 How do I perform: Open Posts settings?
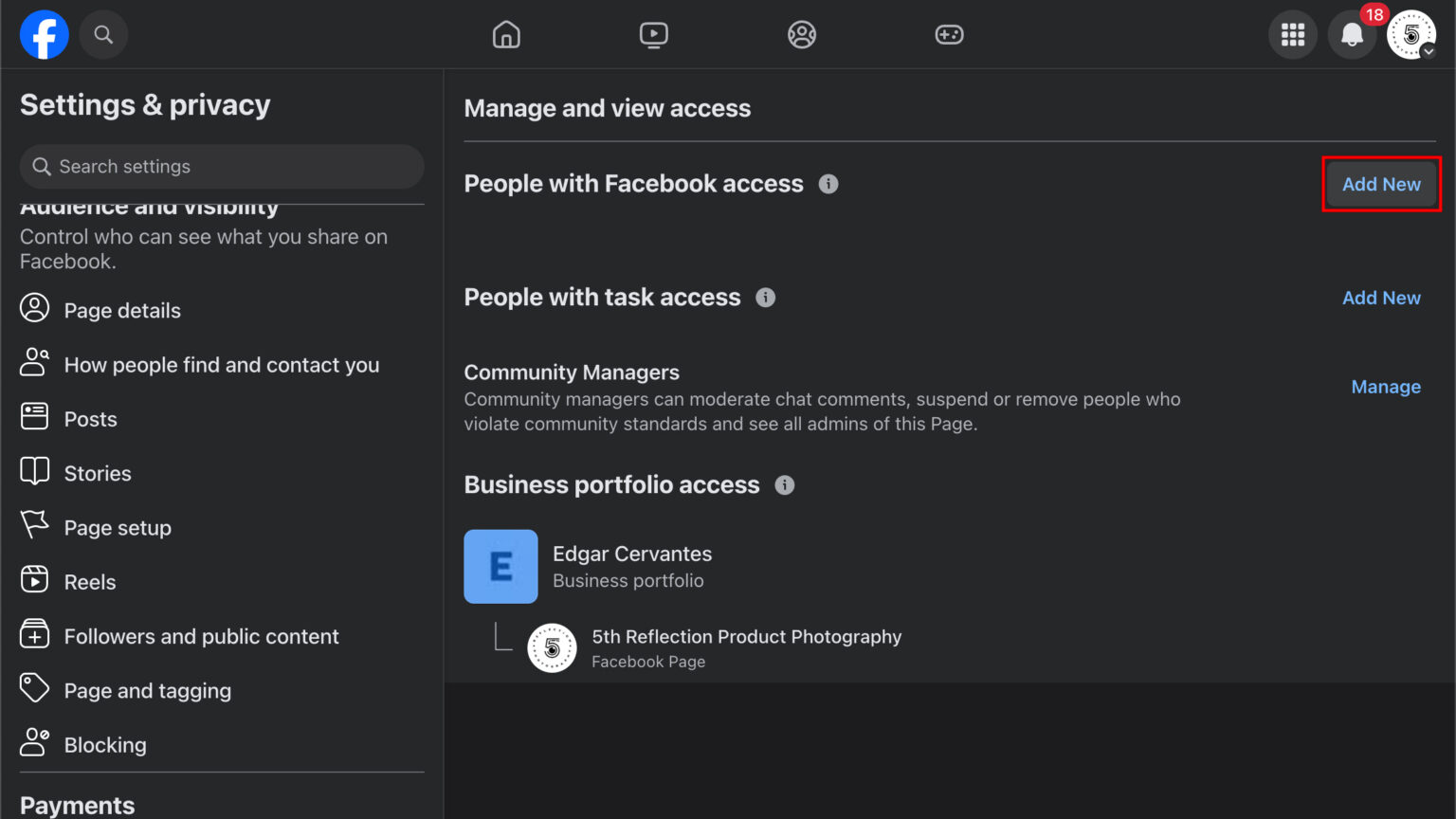point(90,418)
